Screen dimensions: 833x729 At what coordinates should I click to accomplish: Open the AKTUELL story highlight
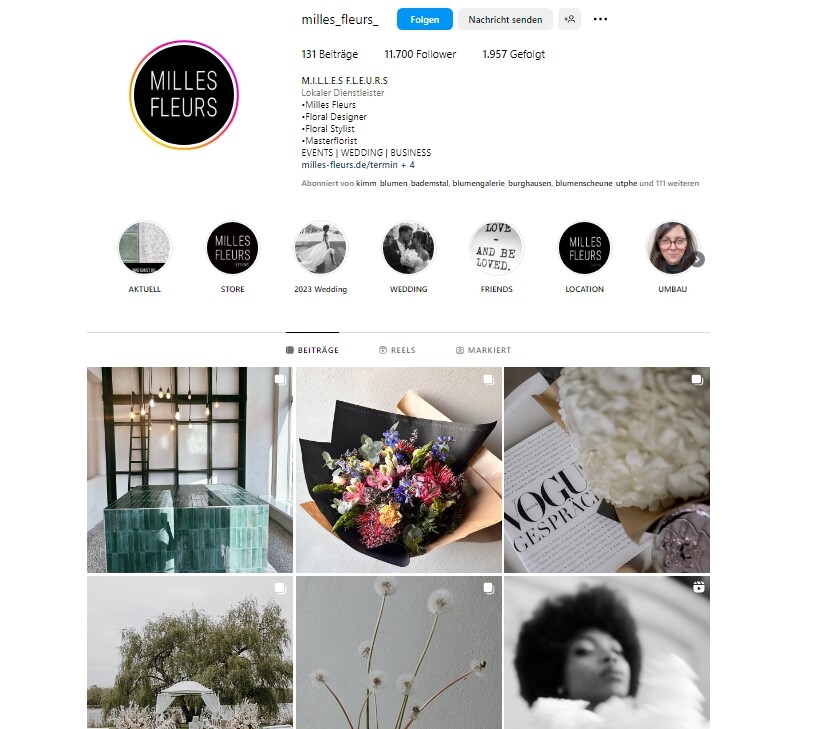[x=144, y=248]
